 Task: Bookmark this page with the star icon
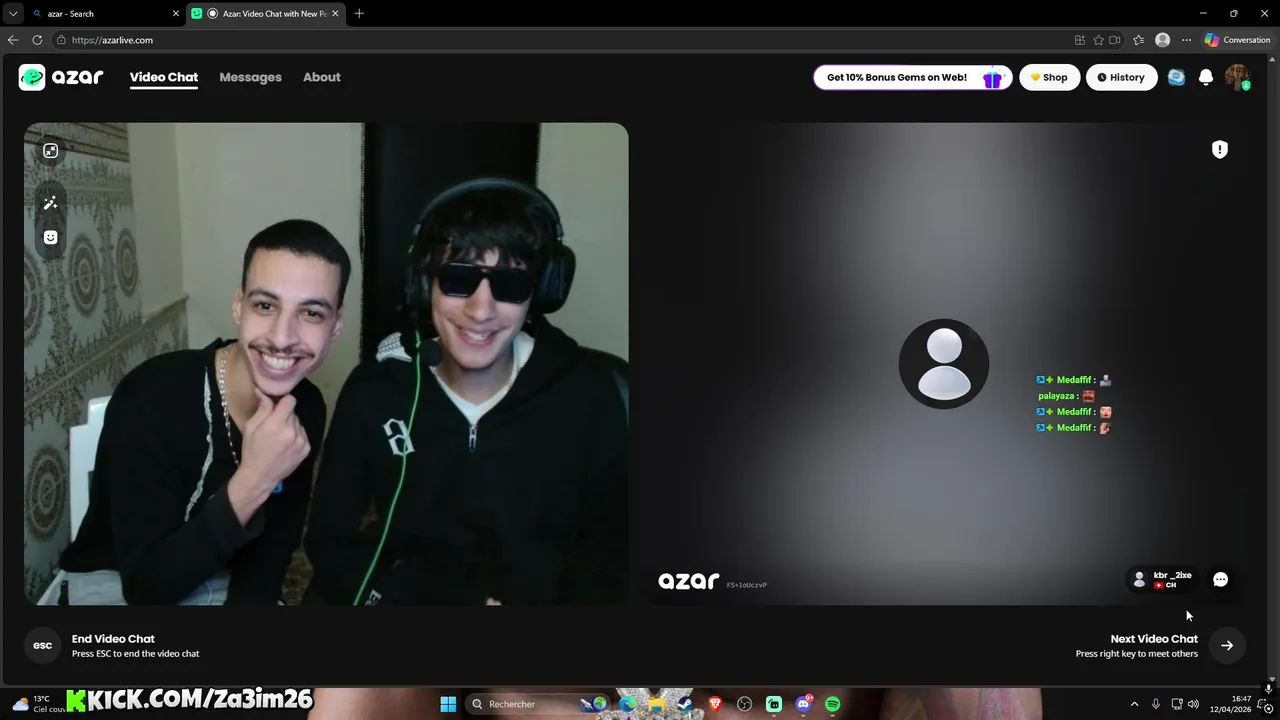click(1098, 40)
